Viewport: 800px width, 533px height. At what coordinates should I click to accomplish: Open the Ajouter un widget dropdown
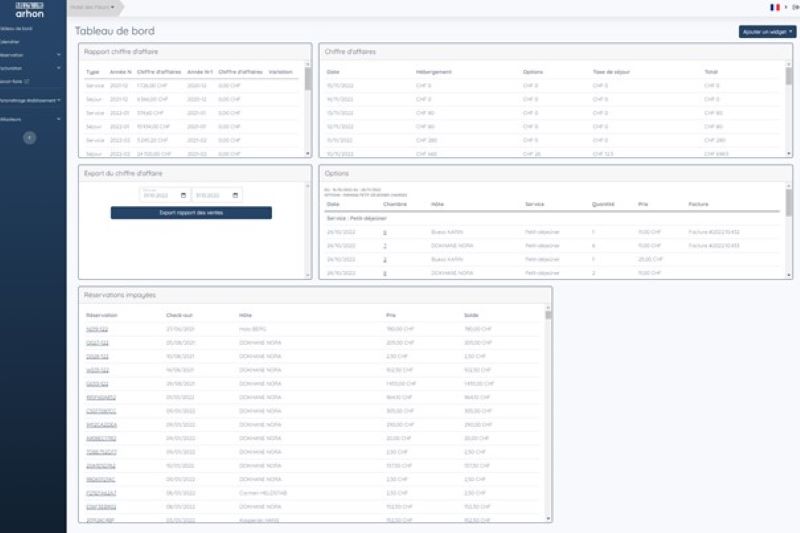tap(767, 32)
